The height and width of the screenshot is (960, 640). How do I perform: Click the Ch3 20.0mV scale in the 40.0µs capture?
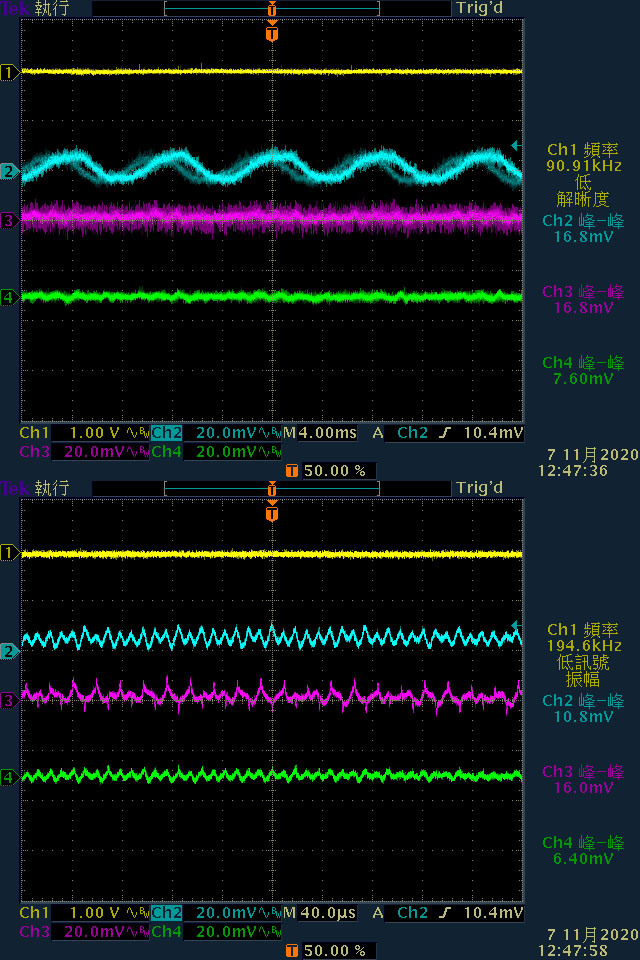click(93, 932)
